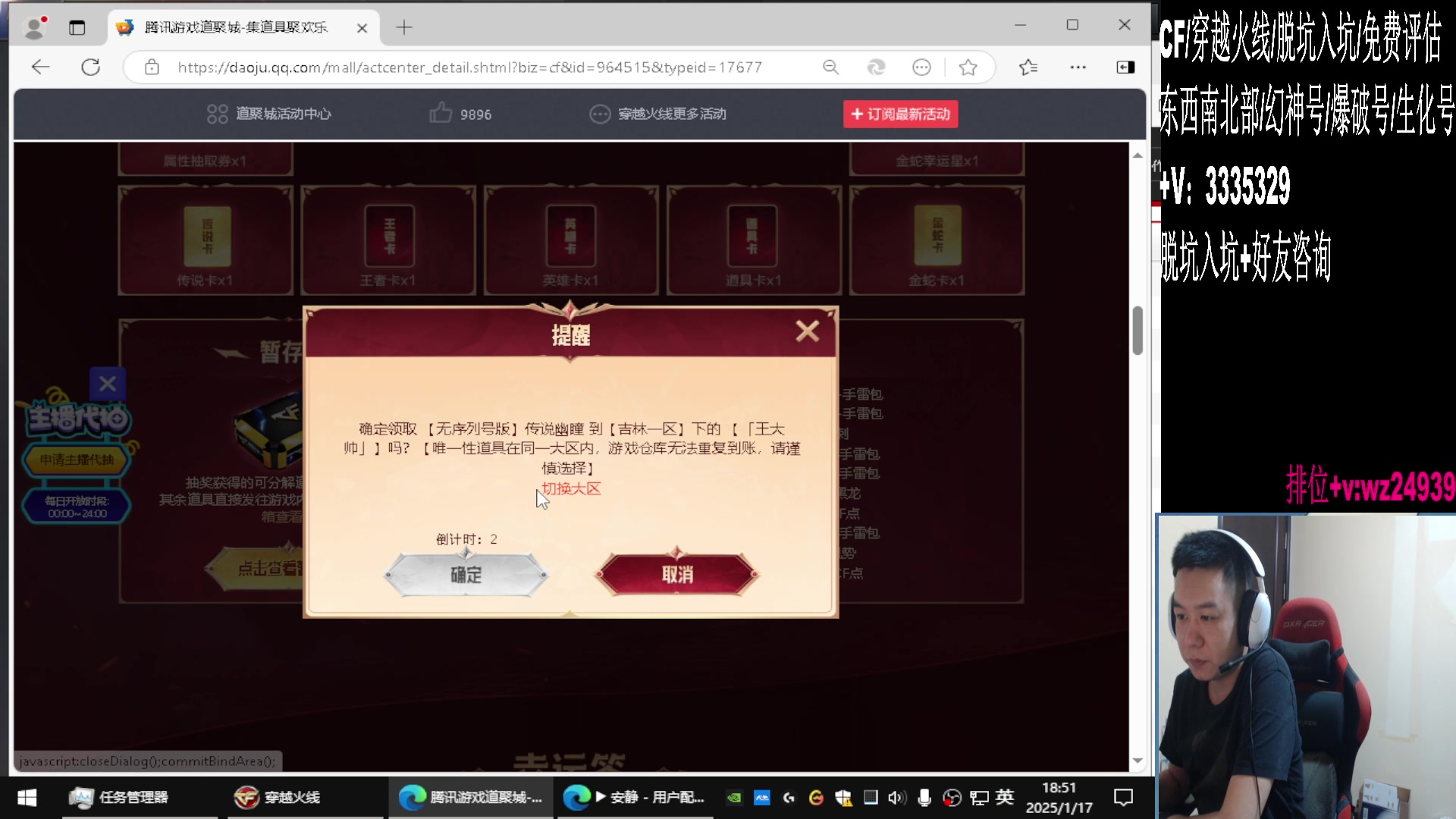The height and width of the screenshot is (819, 1456).
Task: Reload the page with refresh icon
Action: pos(91,67)
